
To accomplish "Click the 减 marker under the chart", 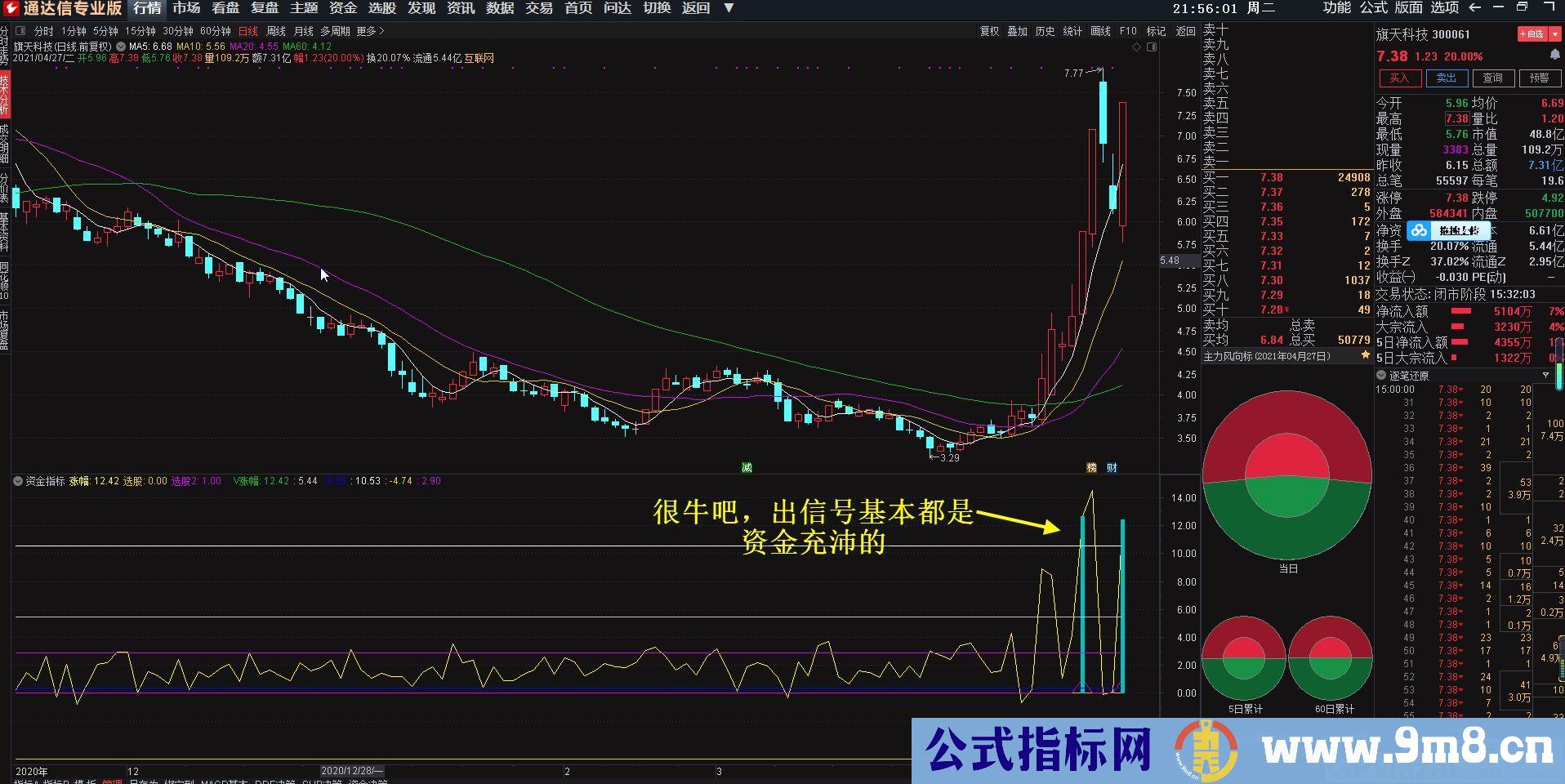I will point(746,467).
